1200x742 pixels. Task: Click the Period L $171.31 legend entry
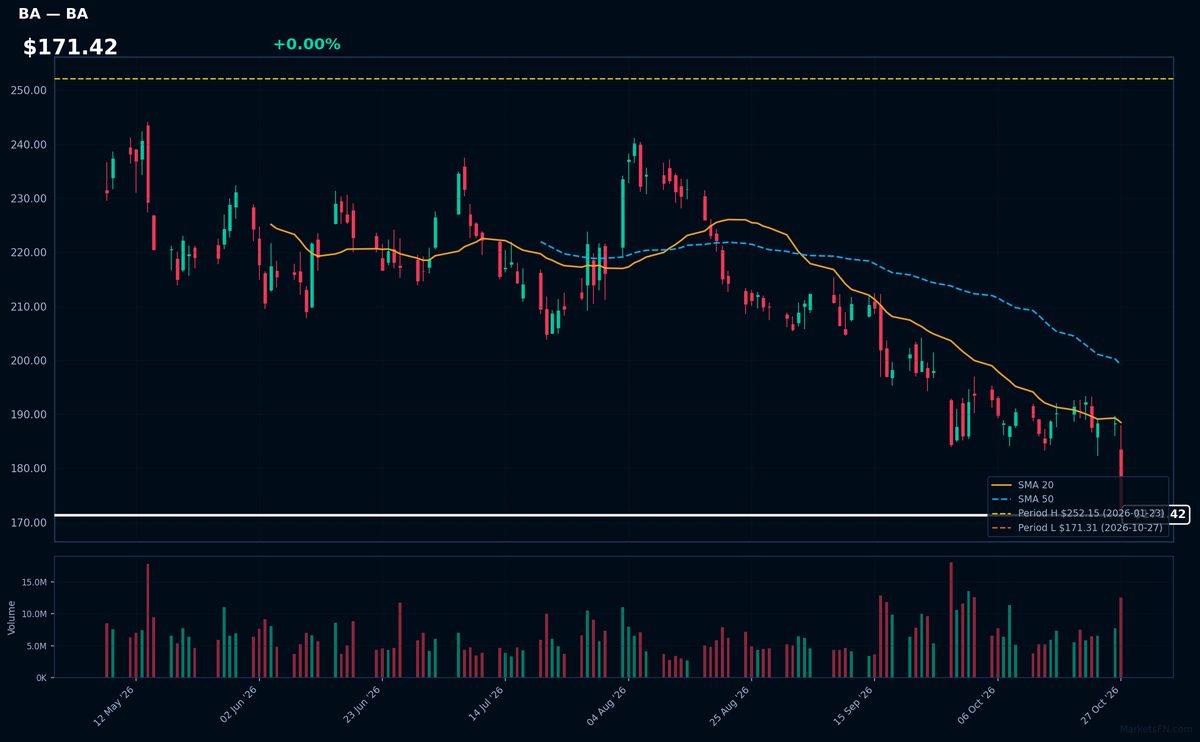(1078, 527)
